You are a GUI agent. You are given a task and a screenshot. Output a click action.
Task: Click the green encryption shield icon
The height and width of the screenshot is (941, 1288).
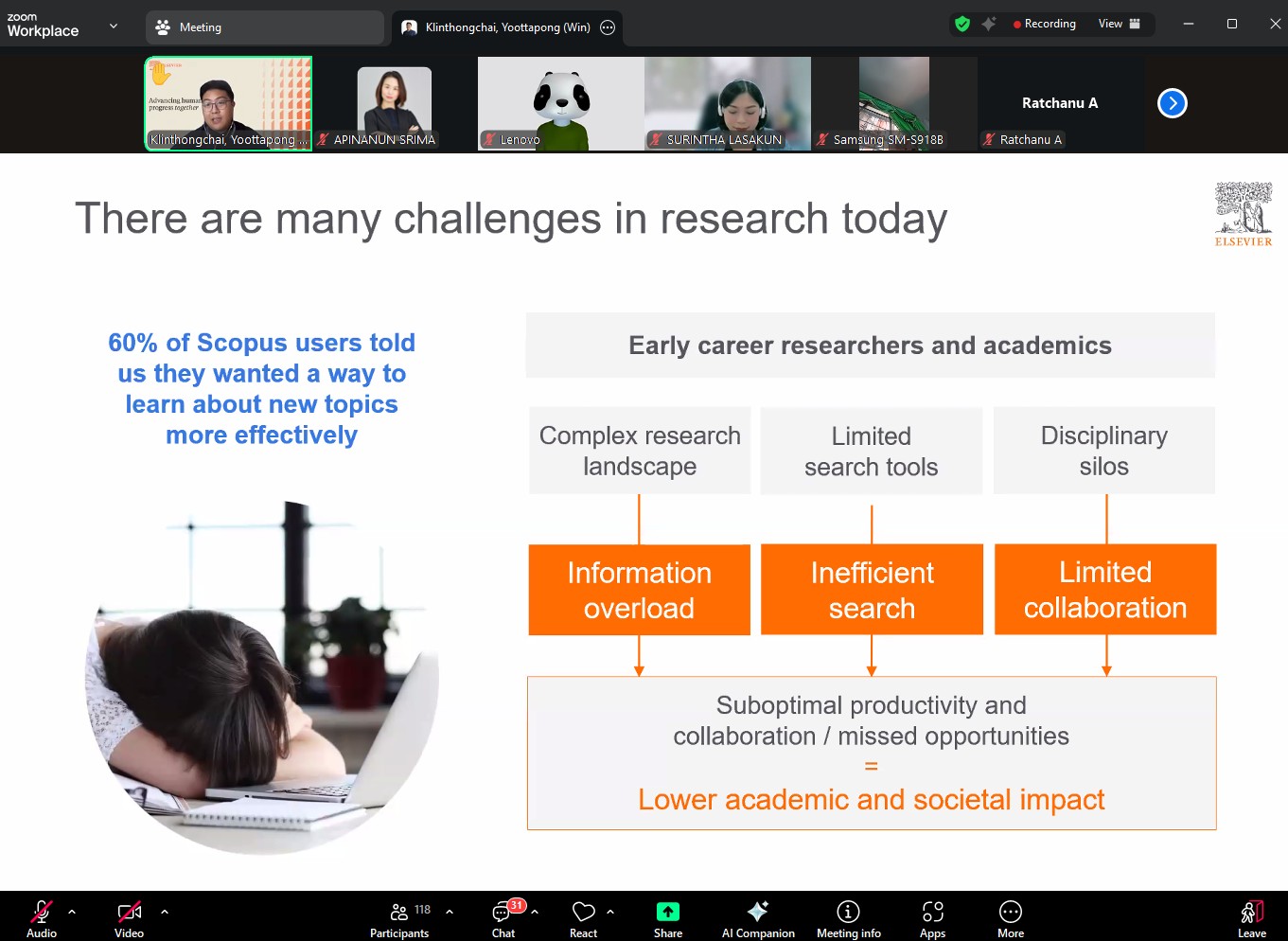pos(962,25)
